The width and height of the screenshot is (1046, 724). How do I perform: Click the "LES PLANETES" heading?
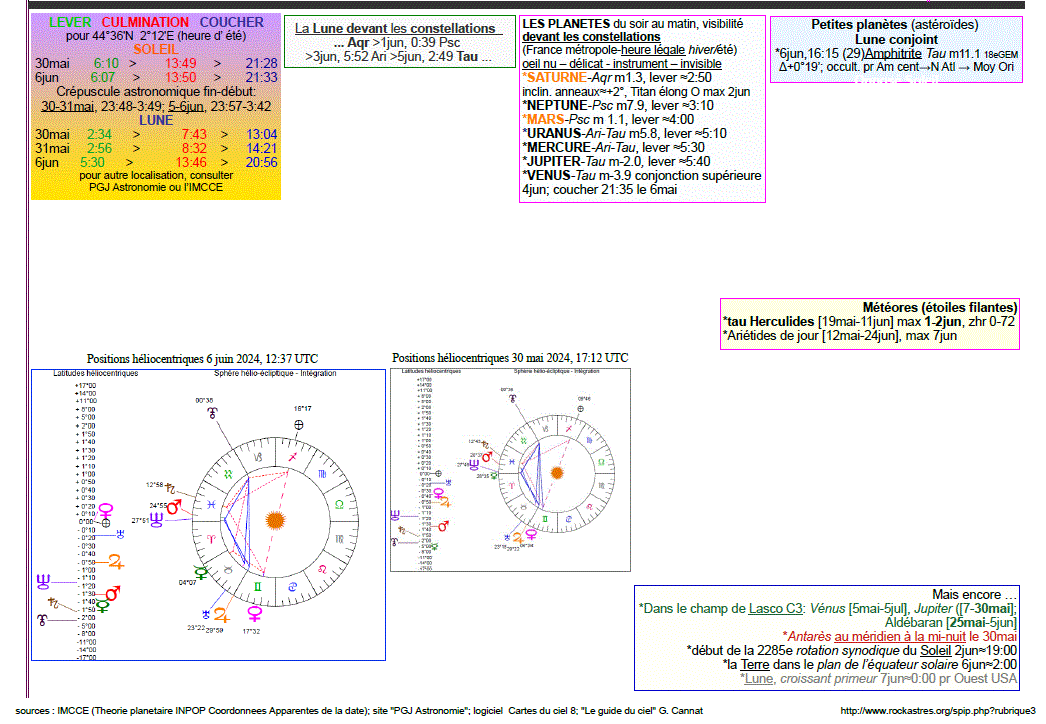click(566, 23)
